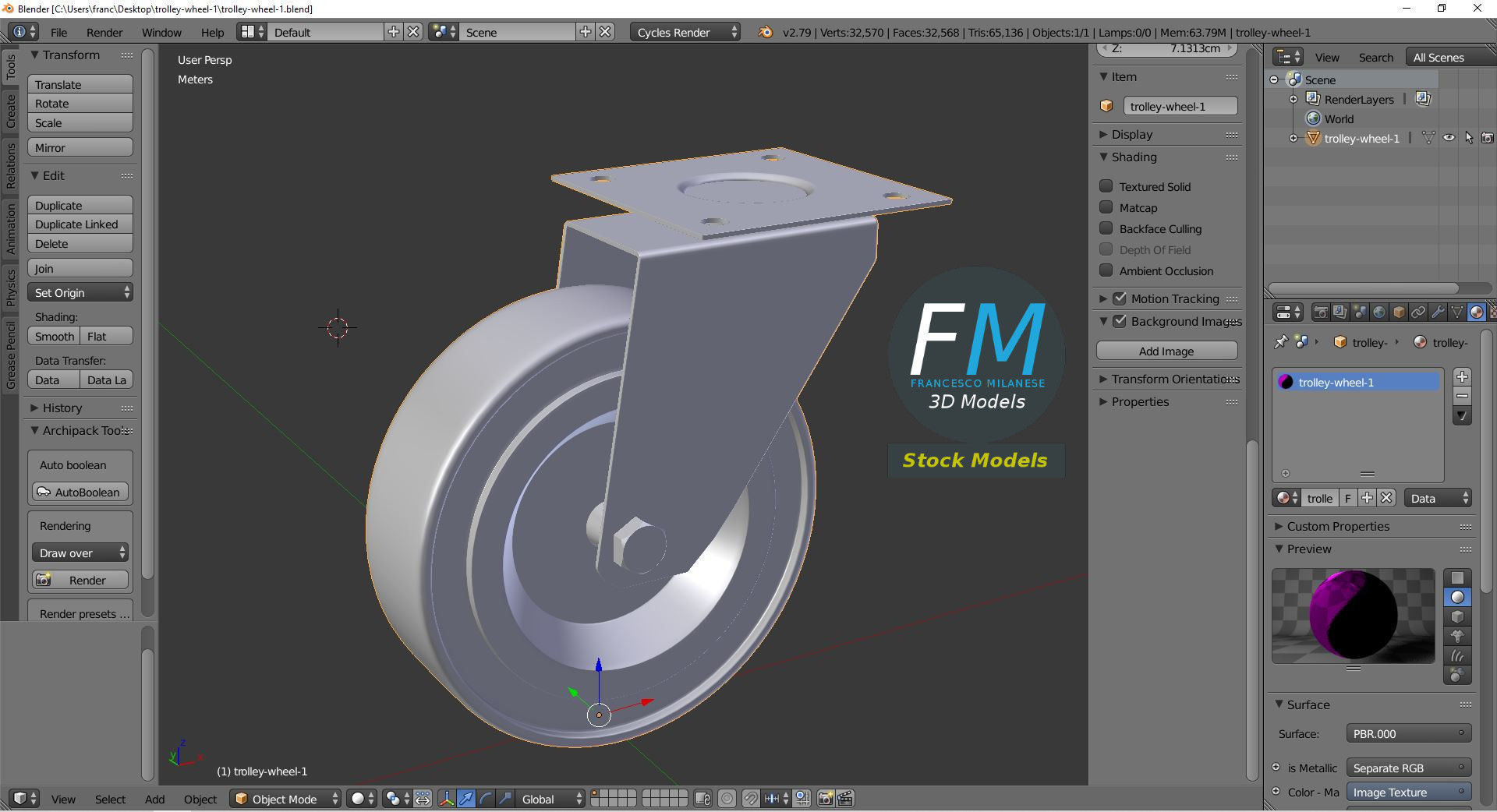Click the preview flat plane icon
This screenshot has width=1497, height=812.
click(x=1457, y=578)
